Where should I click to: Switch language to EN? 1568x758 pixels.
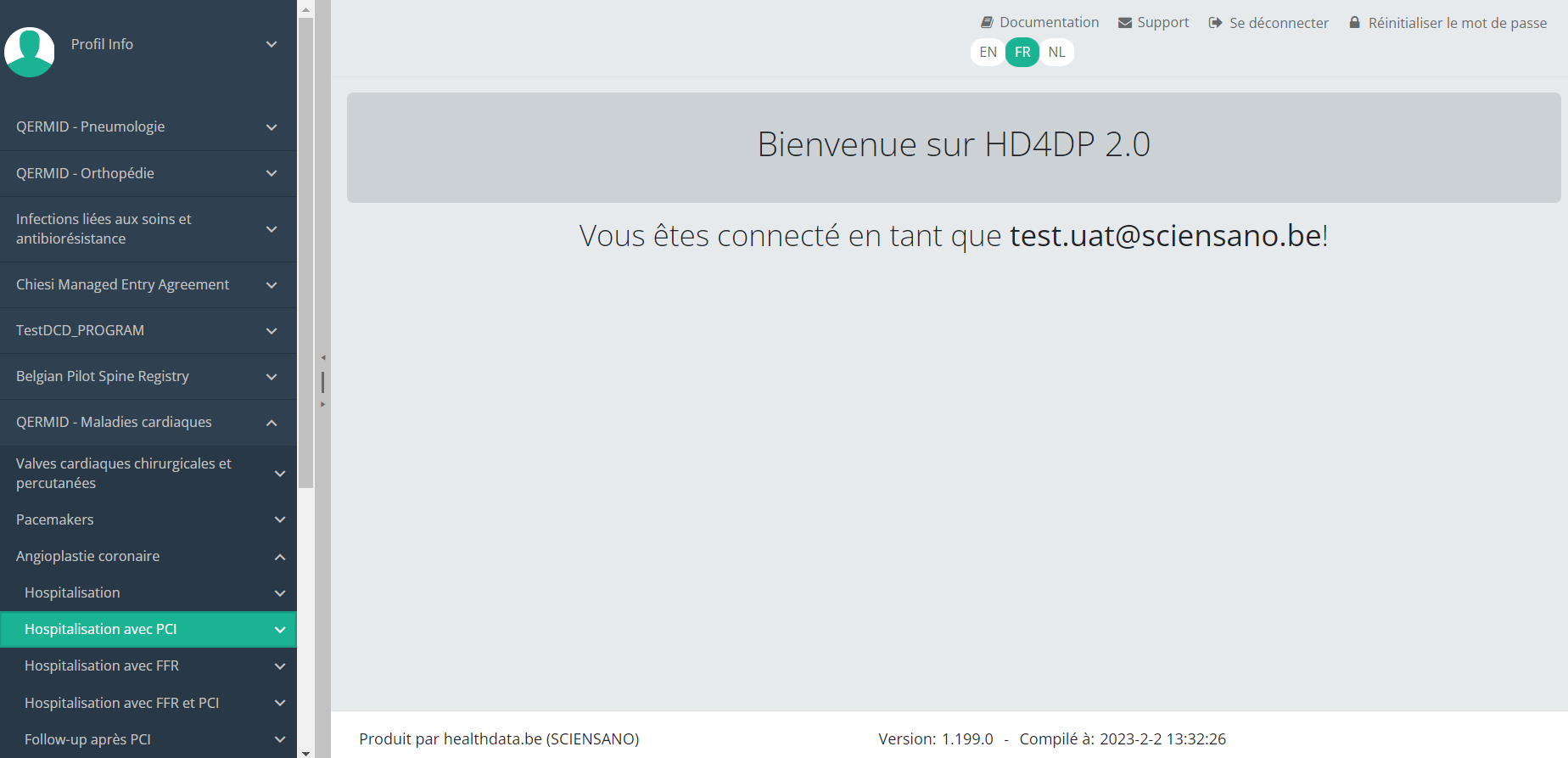pyautogui.click(x=988, y=52)
